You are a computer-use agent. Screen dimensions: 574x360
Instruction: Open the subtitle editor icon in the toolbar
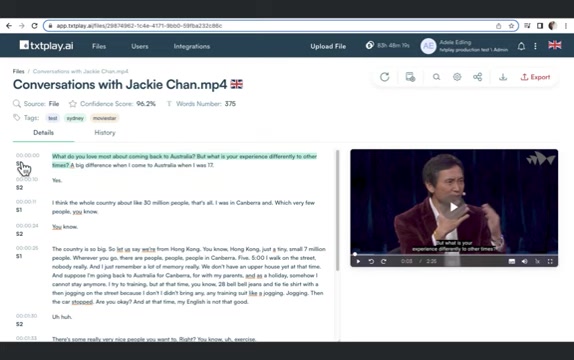coord(410,77)
